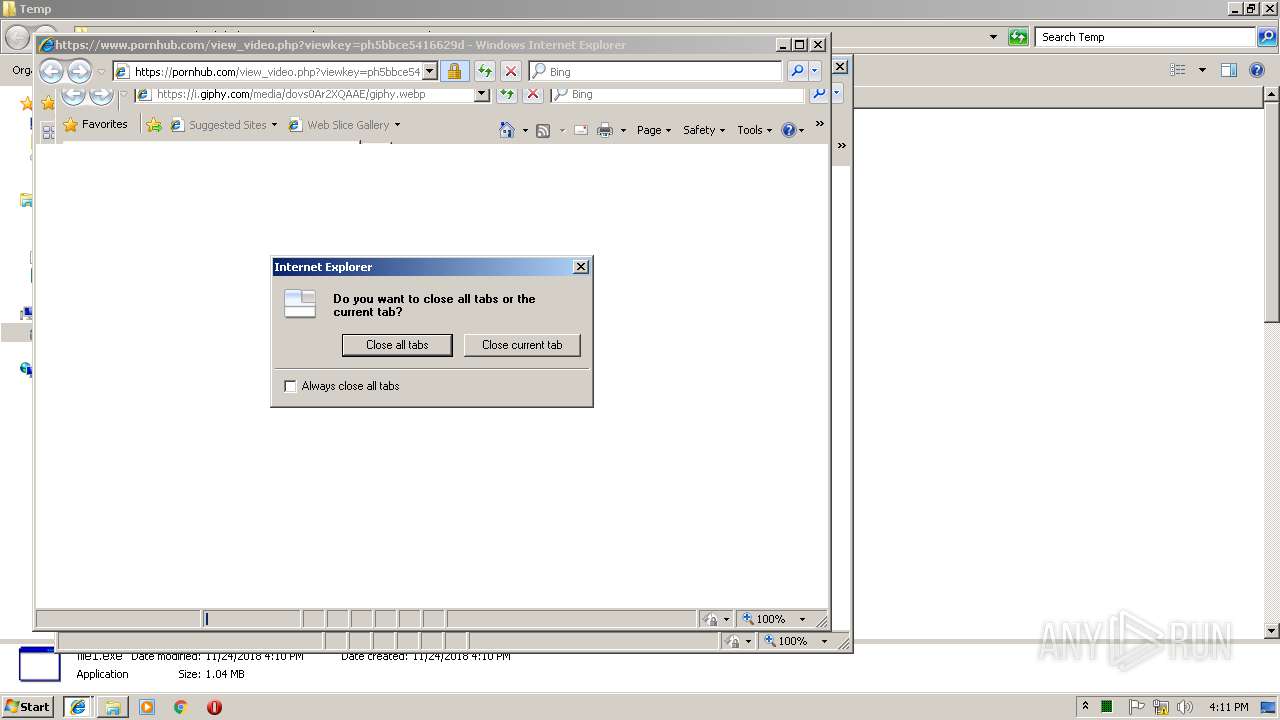Viewport: 1280px width, 720px height.
Task: Change the view using Explorer view icon
Action: (x=1178, y=70)
